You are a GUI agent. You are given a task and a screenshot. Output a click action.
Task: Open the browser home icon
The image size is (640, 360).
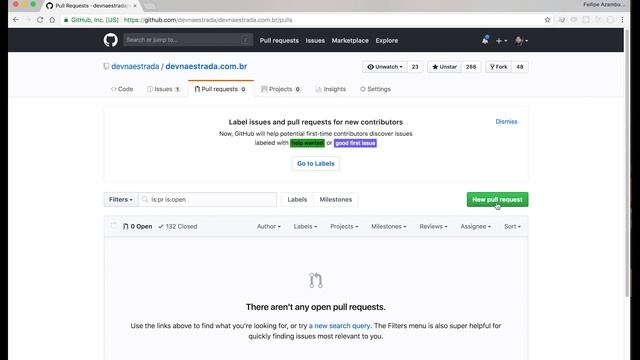(x=52, y=20)
